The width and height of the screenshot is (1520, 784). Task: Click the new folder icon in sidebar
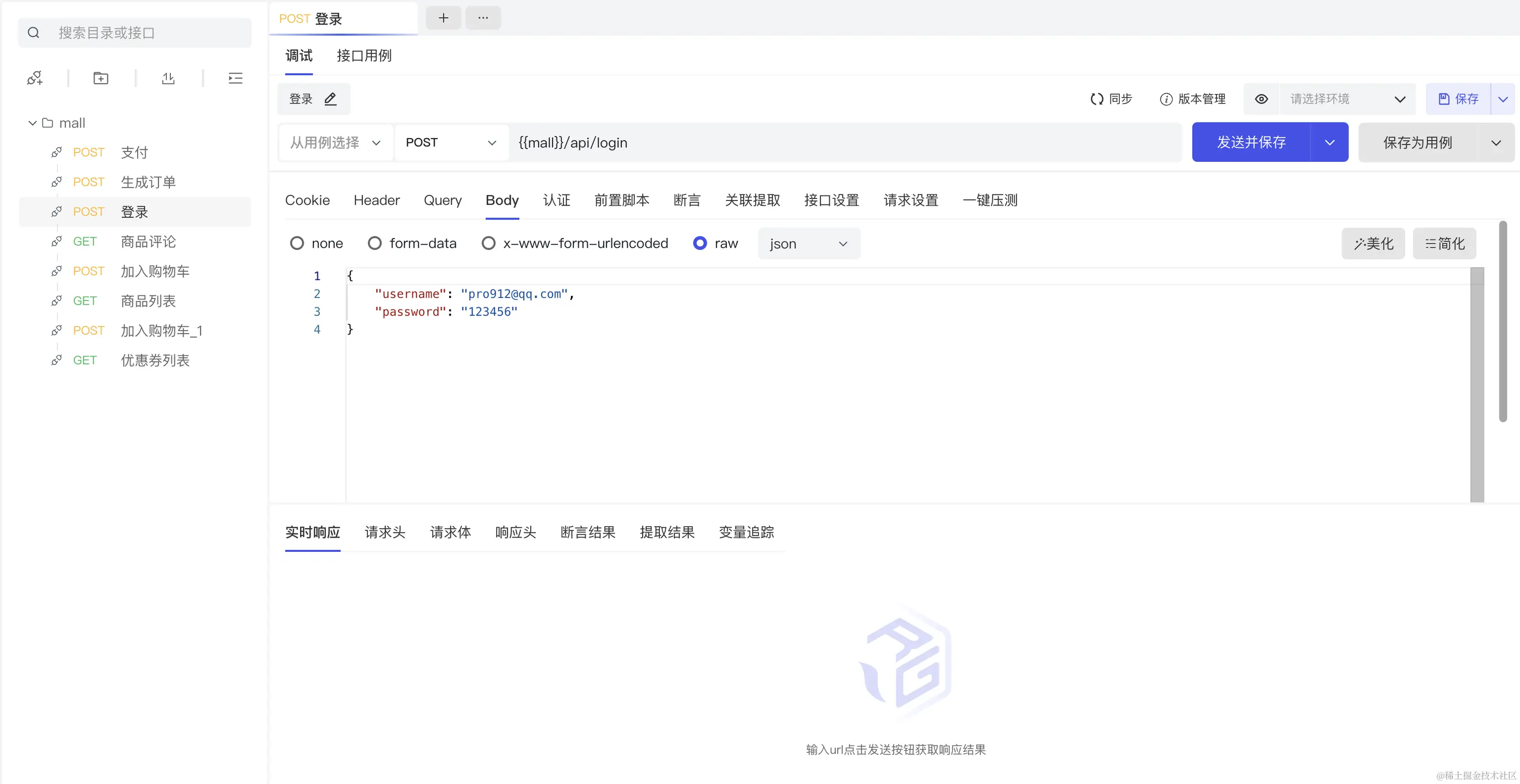tap(101, 78)
